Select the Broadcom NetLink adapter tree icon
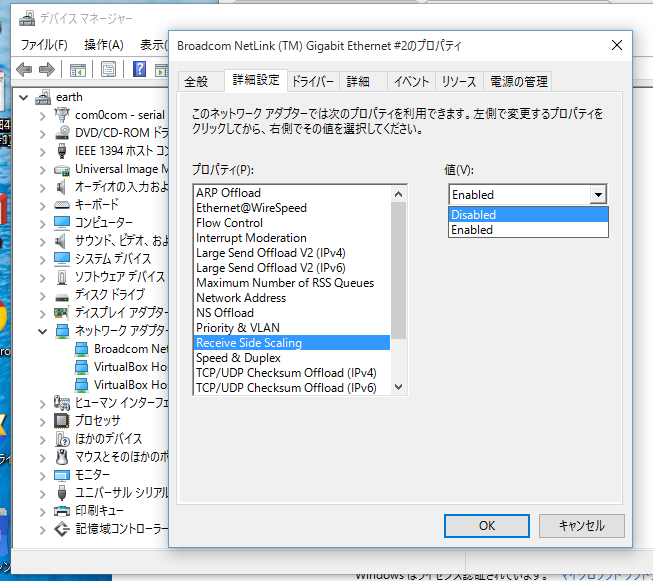This screenshot has width=653, height=581. coord(81,349)
